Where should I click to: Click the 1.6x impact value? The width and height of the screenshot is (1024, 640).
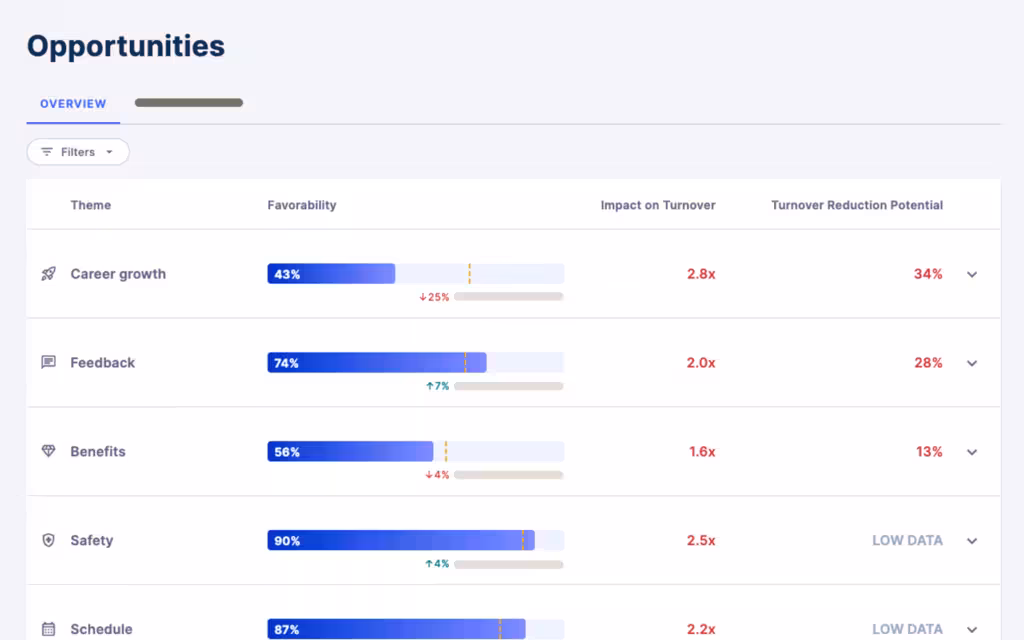(x=702, y=451)
